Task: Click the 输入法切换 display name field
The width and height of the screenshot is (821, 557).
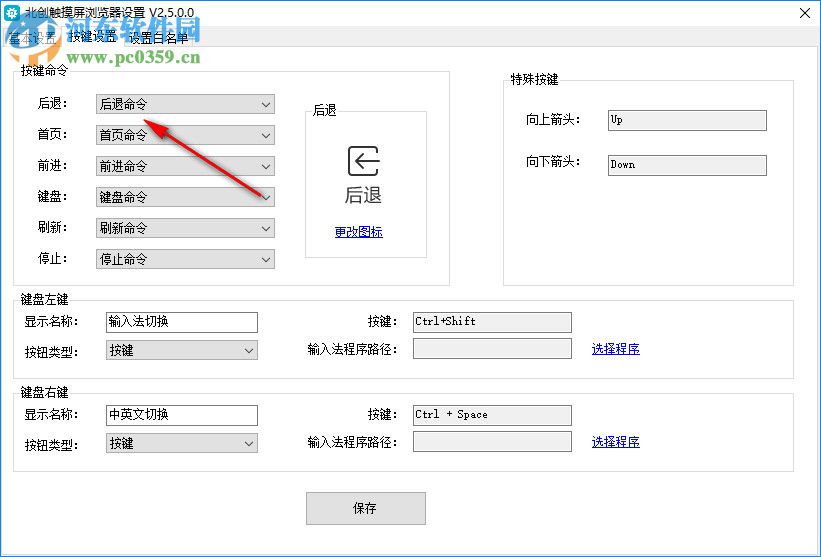Action: 182,322
